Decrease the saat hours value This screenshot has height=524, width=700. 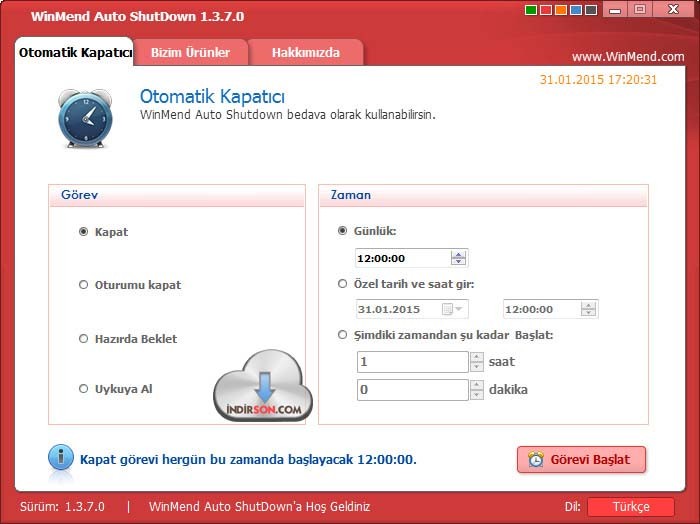coord(477,366)
